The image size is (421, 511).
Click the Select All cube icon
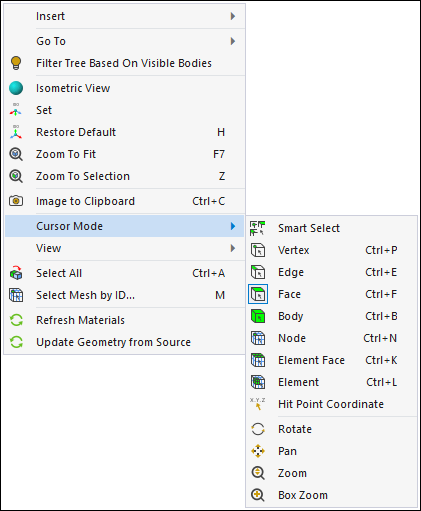pos(16,273)
